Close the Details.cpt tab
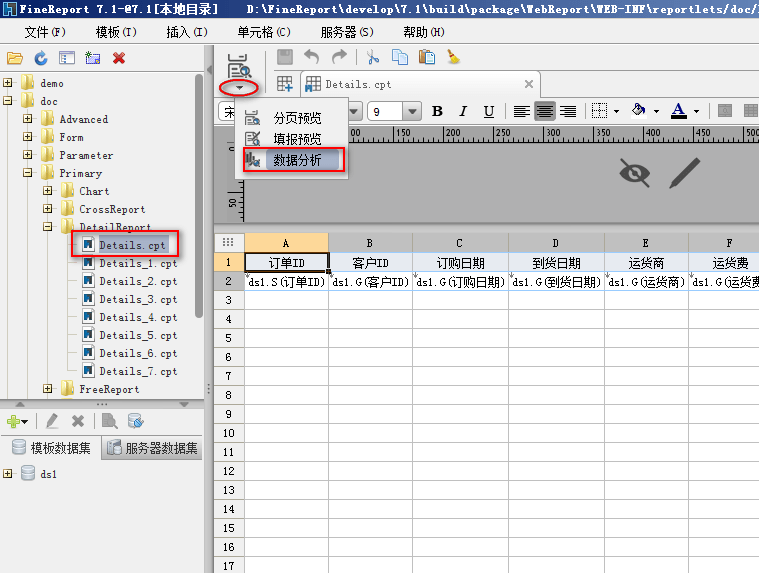 pos(529,84)
